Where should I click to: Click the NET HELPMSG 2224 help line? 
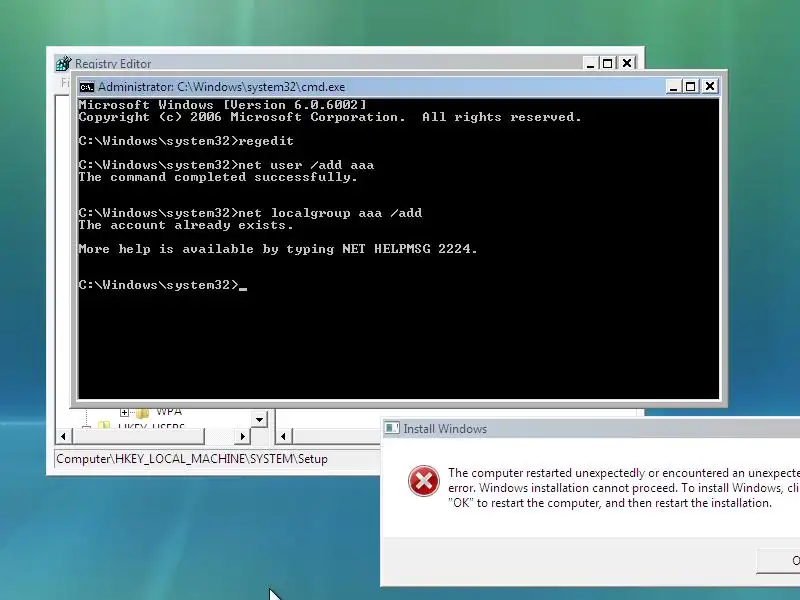click(278, 249)
